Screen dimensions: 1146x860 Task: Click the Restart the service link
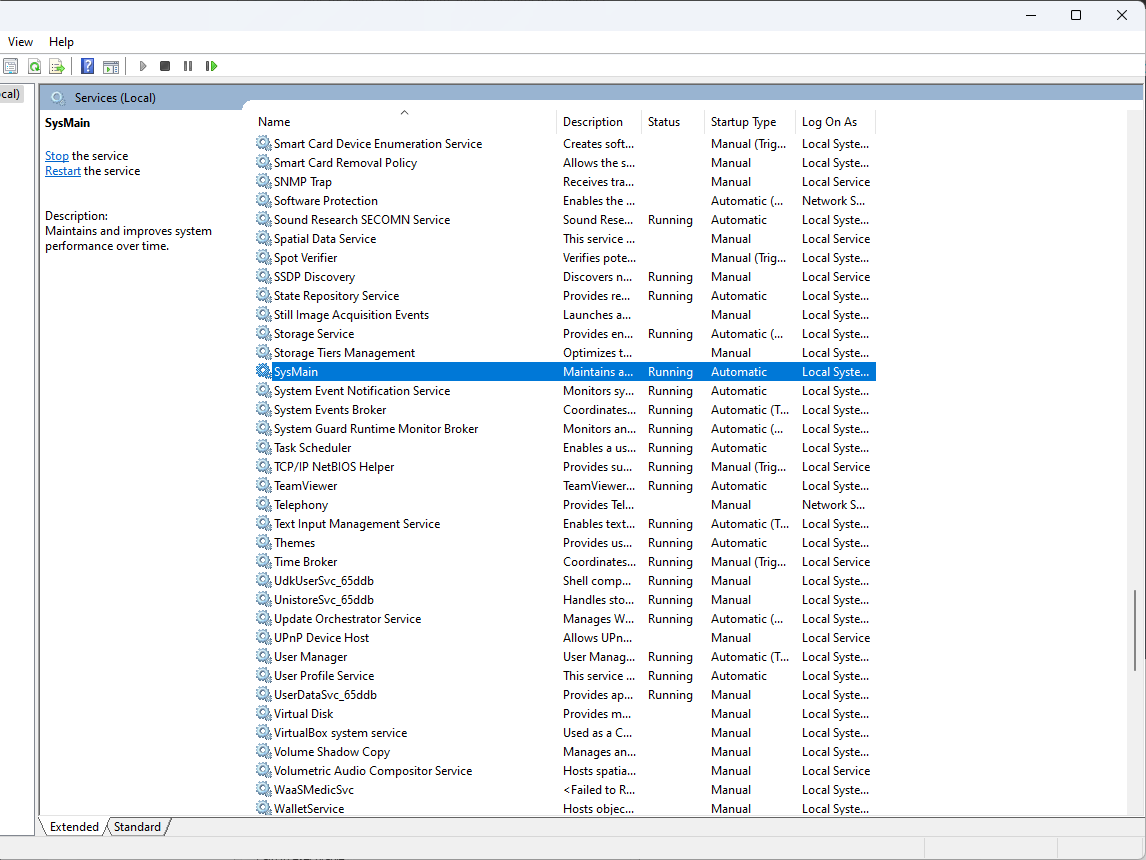click(x=62, y=170)
